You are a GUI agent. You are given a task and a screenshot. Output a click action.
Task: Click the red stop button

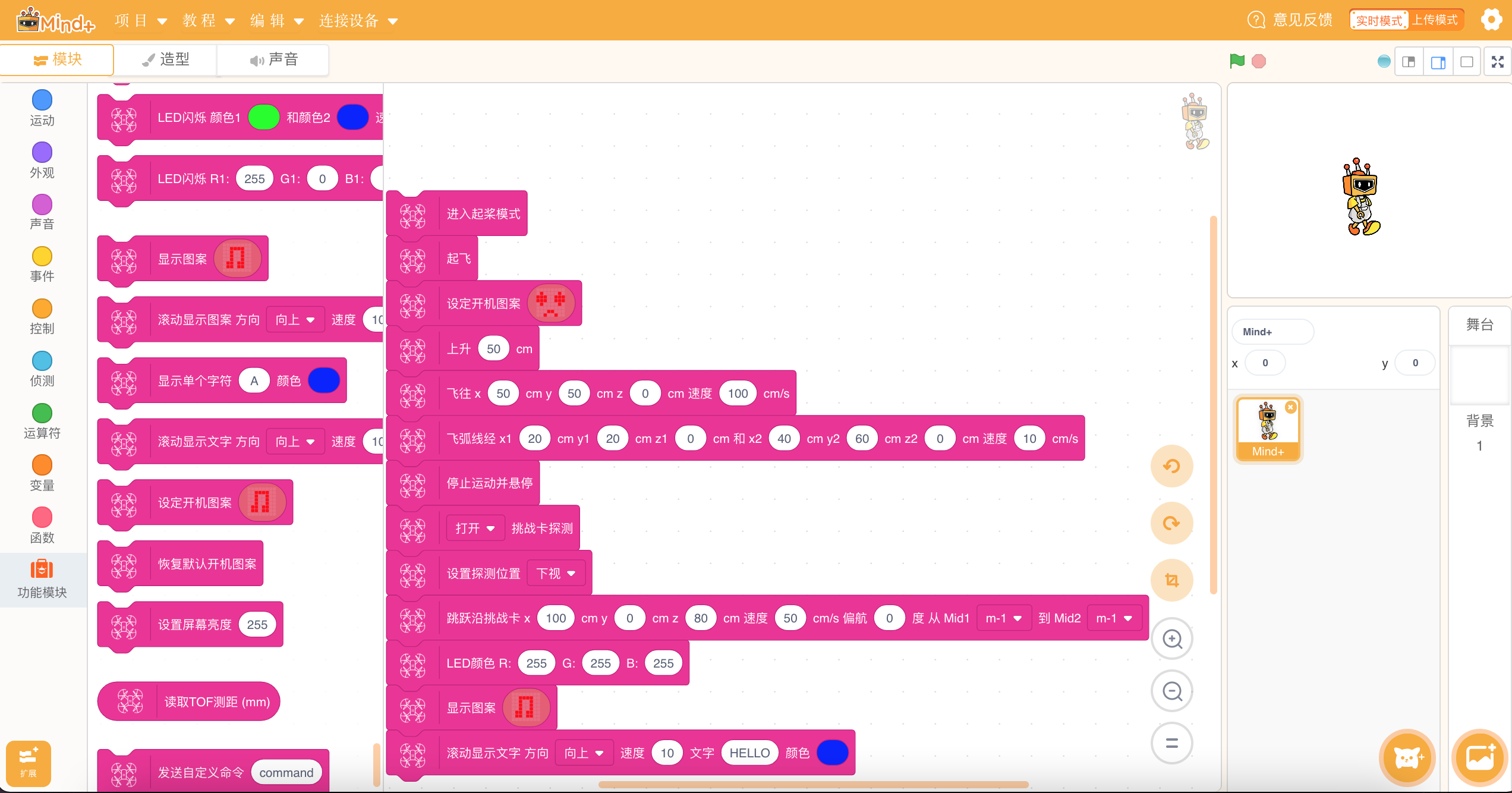tap(1258, 61)
